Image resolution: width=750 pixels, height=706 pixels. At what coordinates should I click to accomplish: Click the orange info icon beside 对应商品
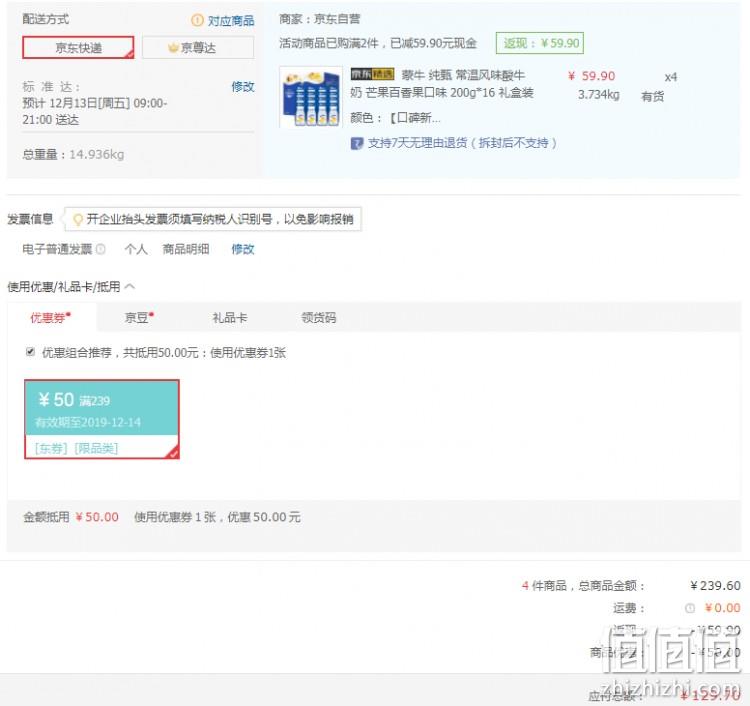tap(197, 20)
